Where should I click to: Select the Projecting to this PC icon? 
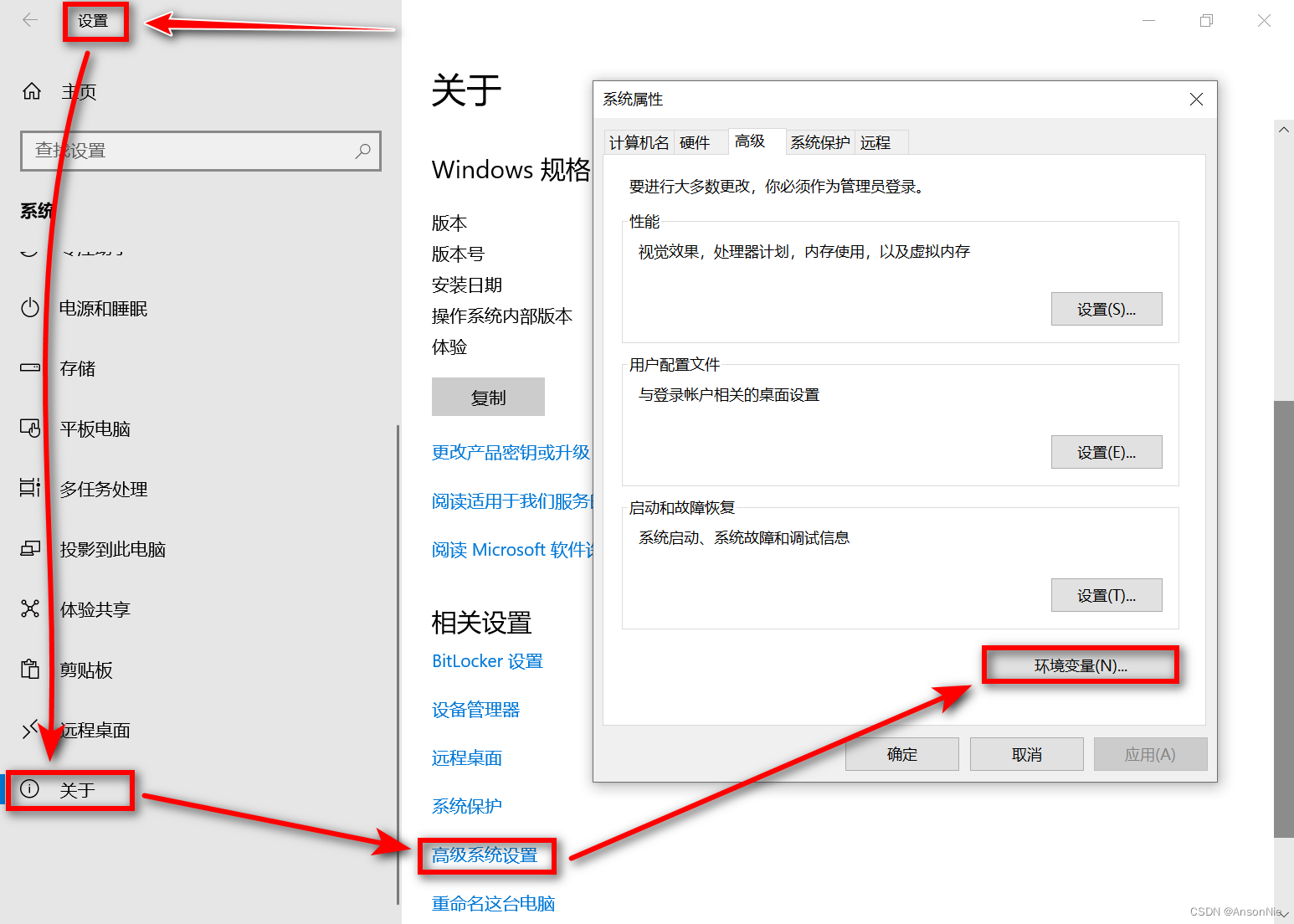[30, 548]
